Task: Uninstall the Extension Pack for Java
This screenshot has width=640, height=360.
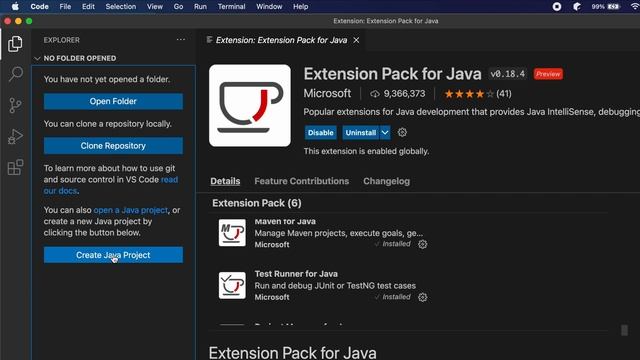Action: click(x=361, y=133)
